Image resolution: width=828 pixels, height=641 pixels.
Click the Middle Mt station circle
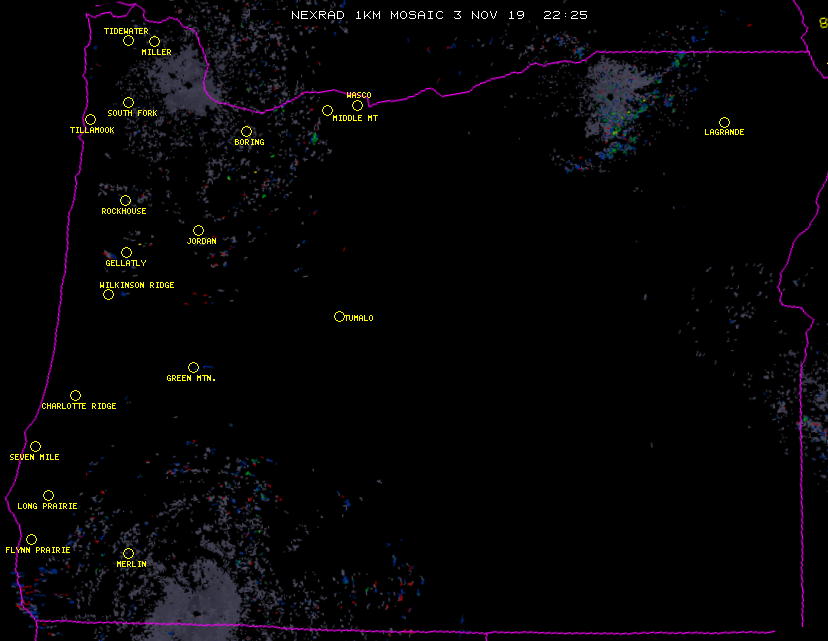pyautogui.click(x=327, y=111)
